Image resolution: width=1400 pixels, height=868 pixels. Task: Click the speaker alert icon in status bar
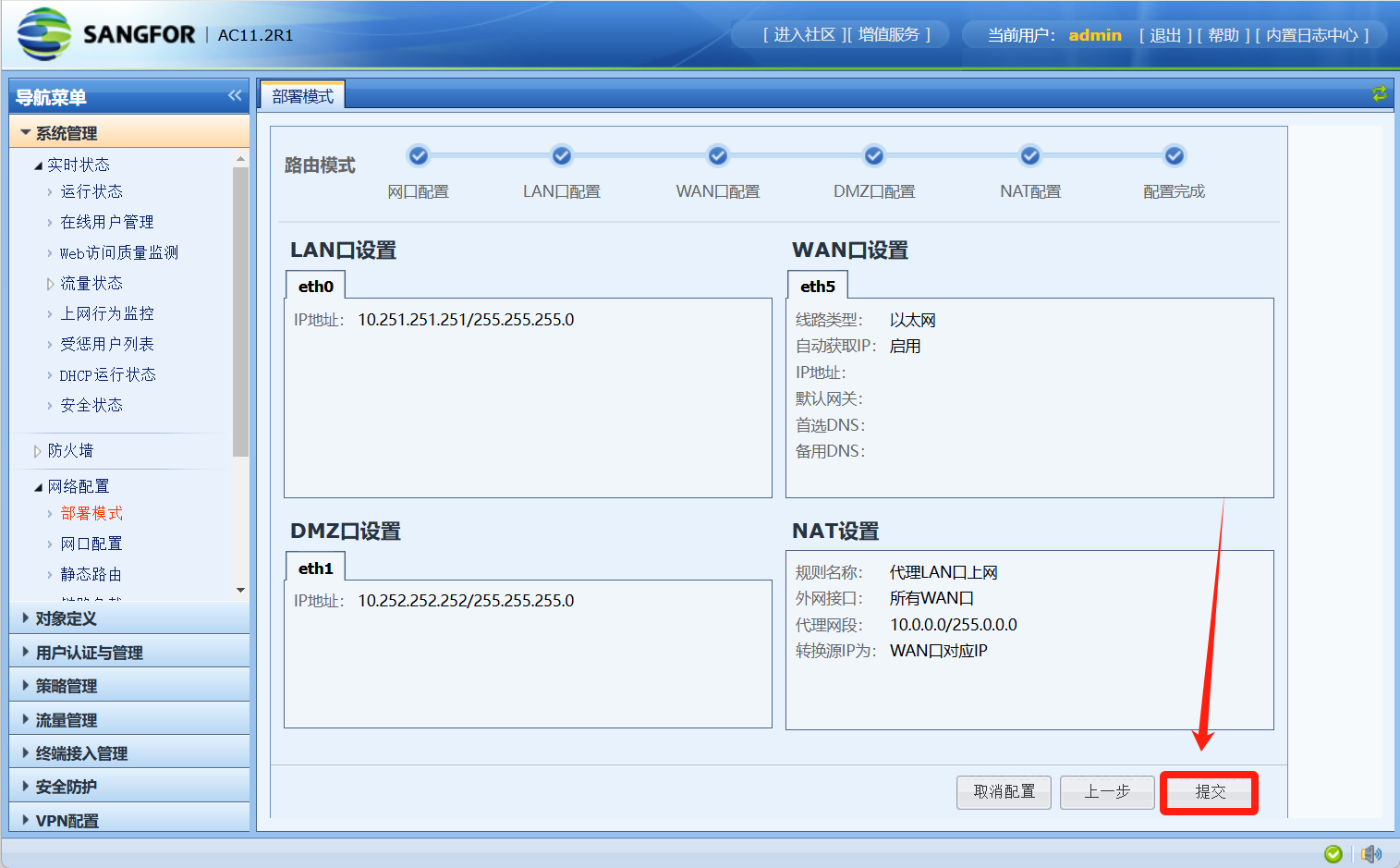[1371, 853]
